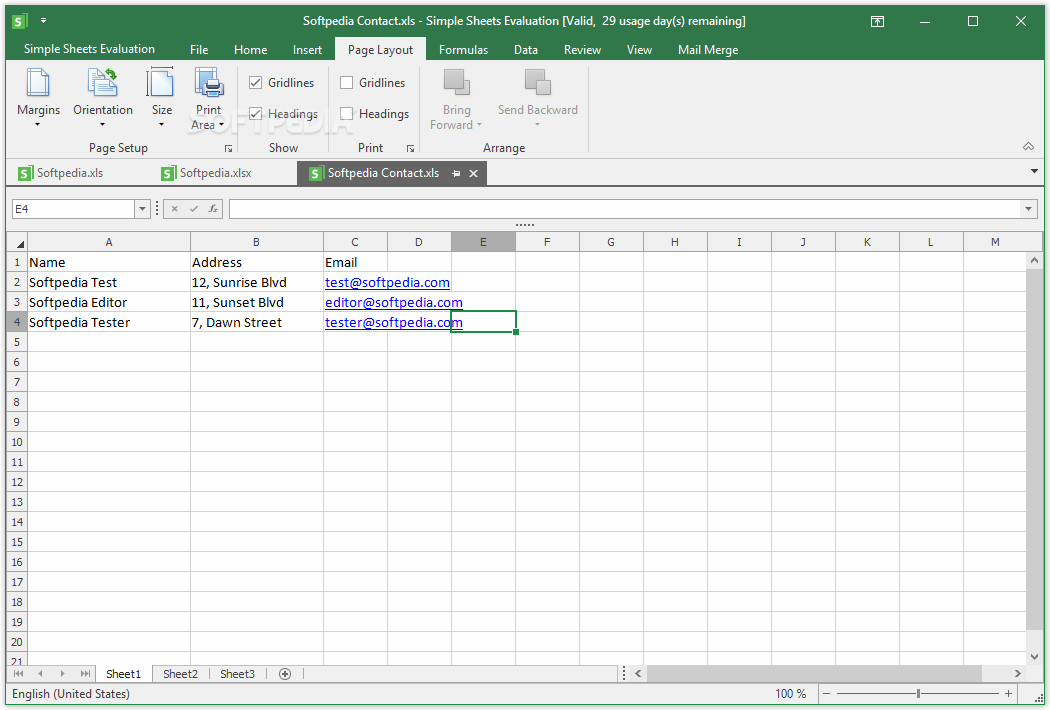This screenshot has height=710, width=1050.
Task: Go to next sheet navigation arrow
Action: click(x=62, y=674)
